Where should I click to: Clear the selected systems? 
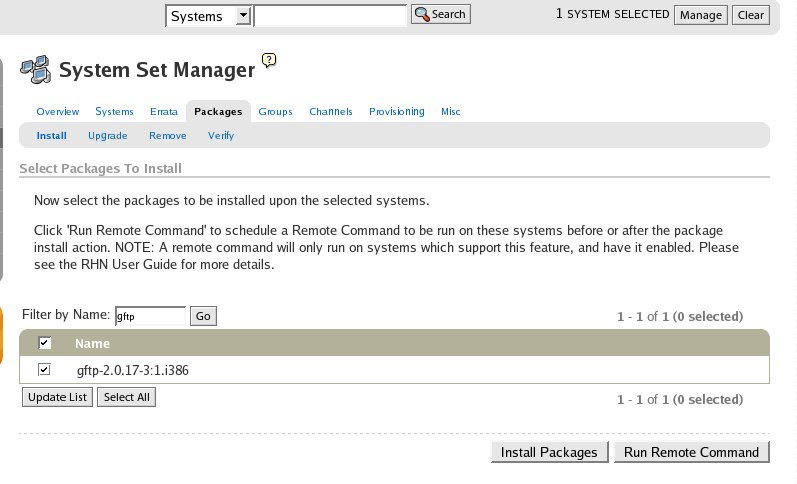pos(750,15)
